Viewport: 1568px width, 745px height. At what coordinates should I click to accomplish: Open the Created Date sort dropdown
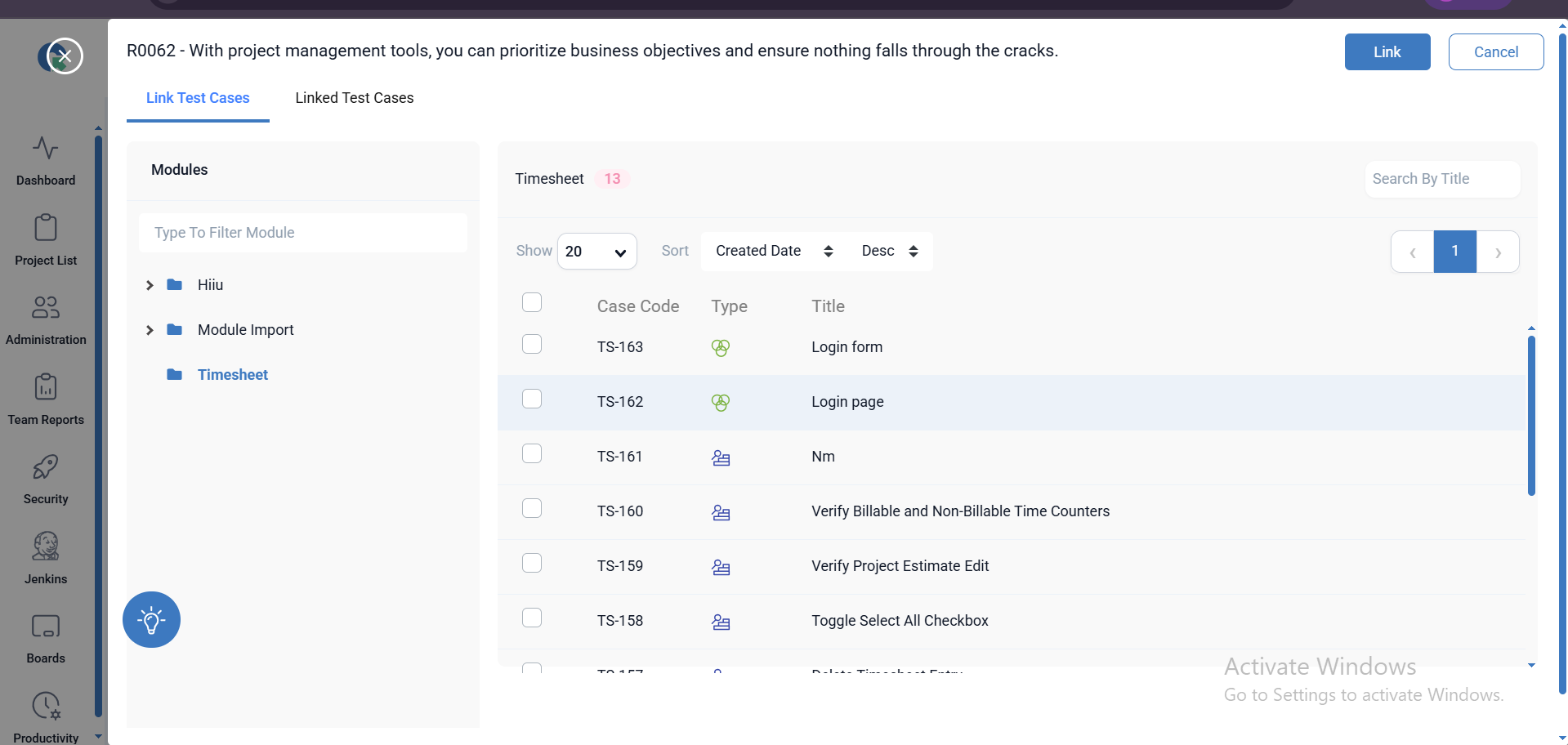773,252
